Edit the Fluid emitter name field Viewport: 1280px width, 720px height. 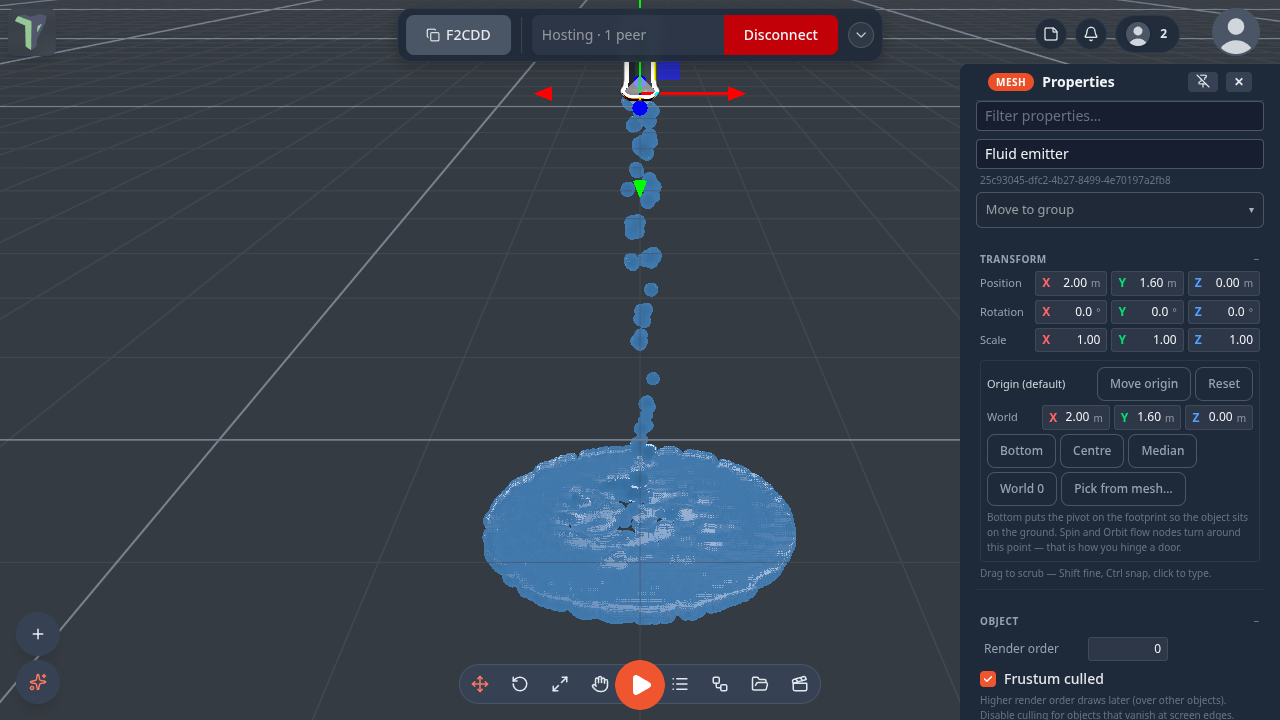coord(1120,154)
